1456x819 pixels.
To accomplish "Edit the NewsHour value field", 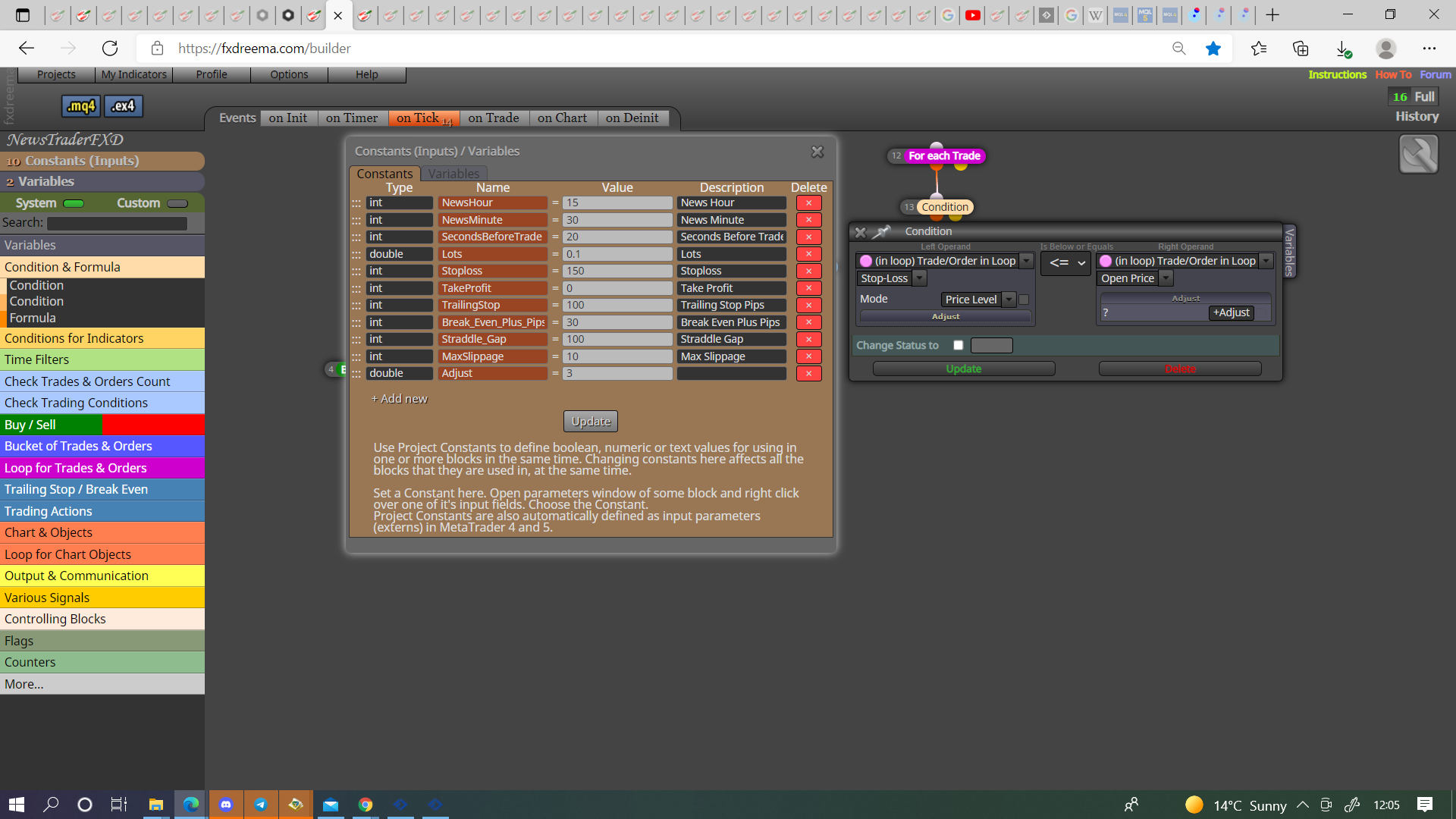I will 617,203.
